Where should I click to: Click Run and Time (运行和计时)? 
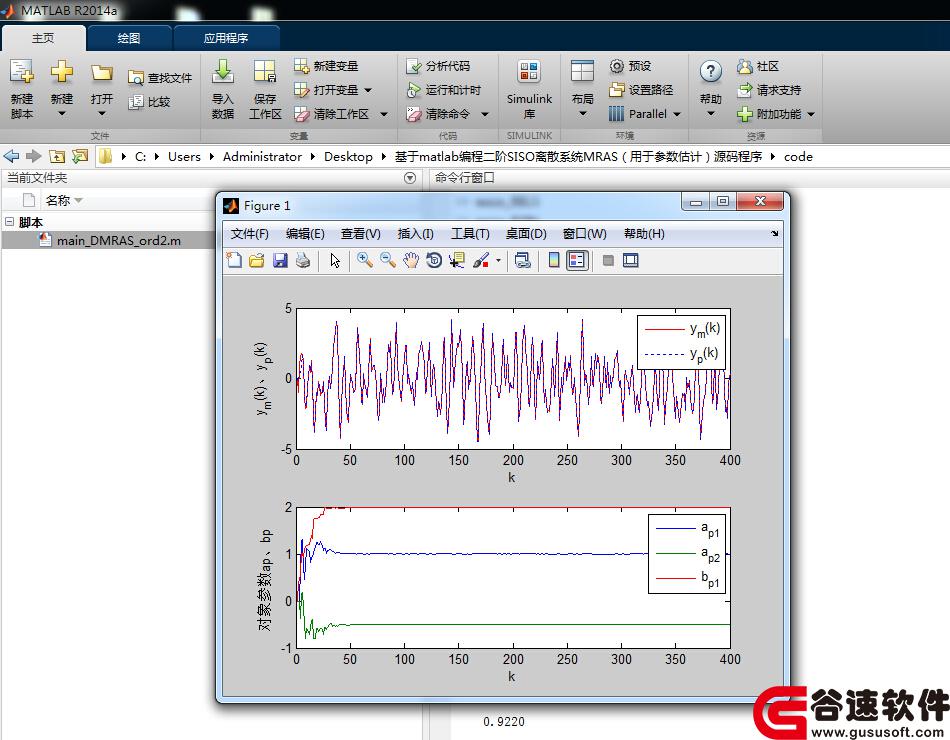(x=443, y=90)
